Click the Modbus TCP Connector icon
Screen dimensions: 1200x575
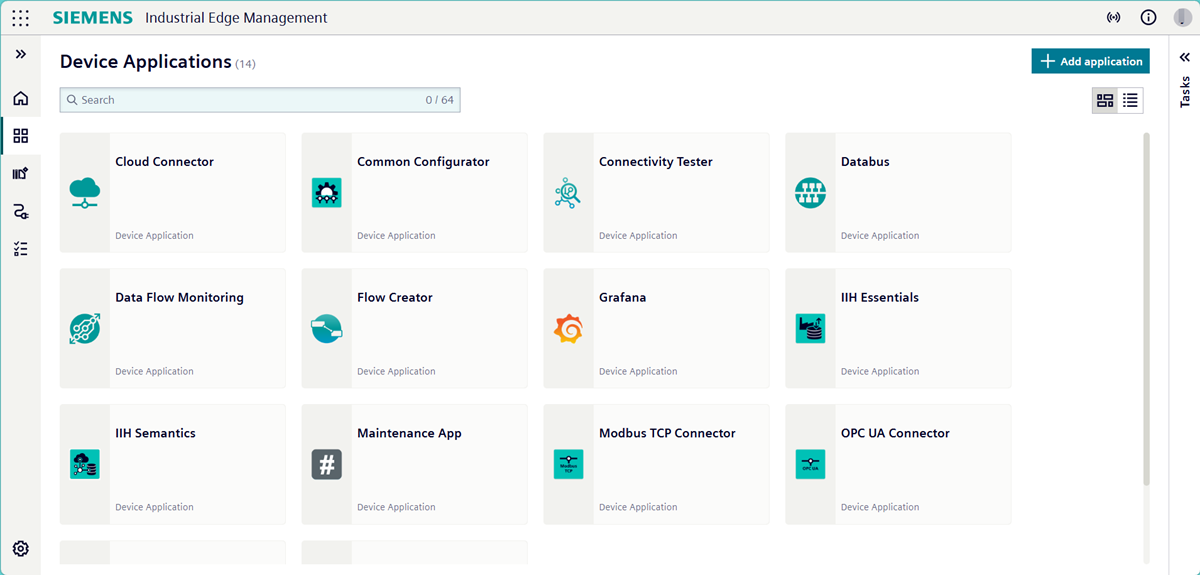[x=569, y=464]
